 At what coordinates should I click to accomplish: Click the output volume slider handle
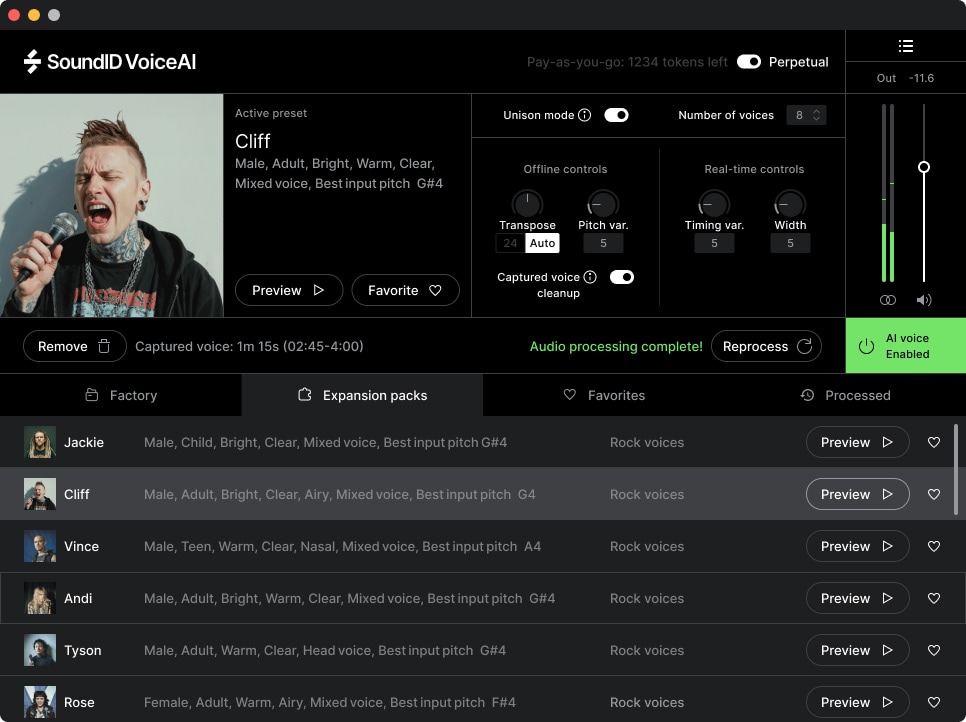click(x=924, y=167)
